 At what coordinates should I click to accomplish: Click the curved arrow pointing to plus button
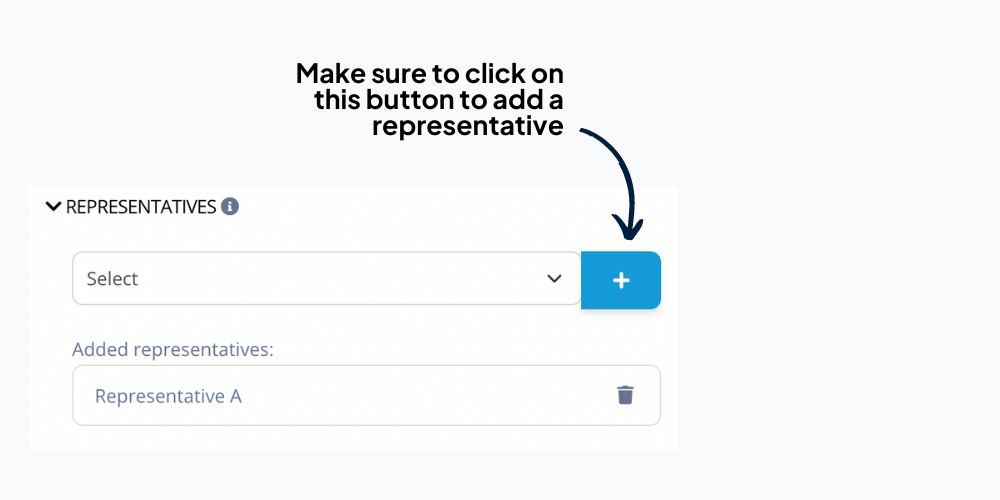(615, 182)
